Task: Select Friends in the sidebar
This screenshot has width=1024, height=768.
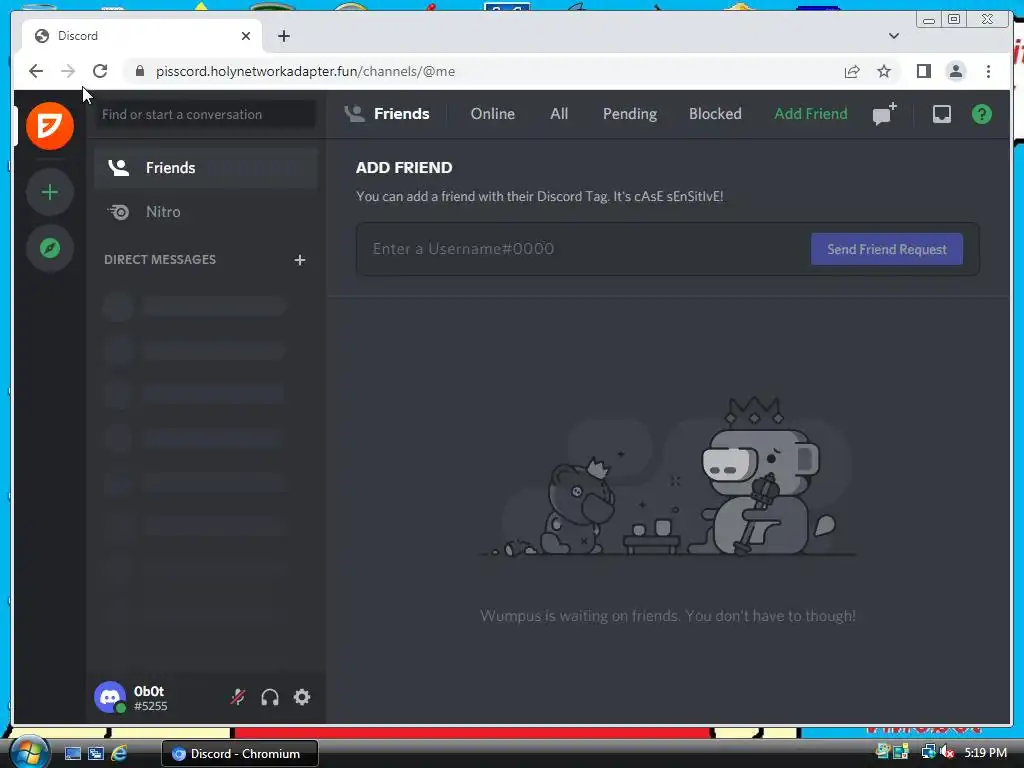Action: click(x=206, y=168)
